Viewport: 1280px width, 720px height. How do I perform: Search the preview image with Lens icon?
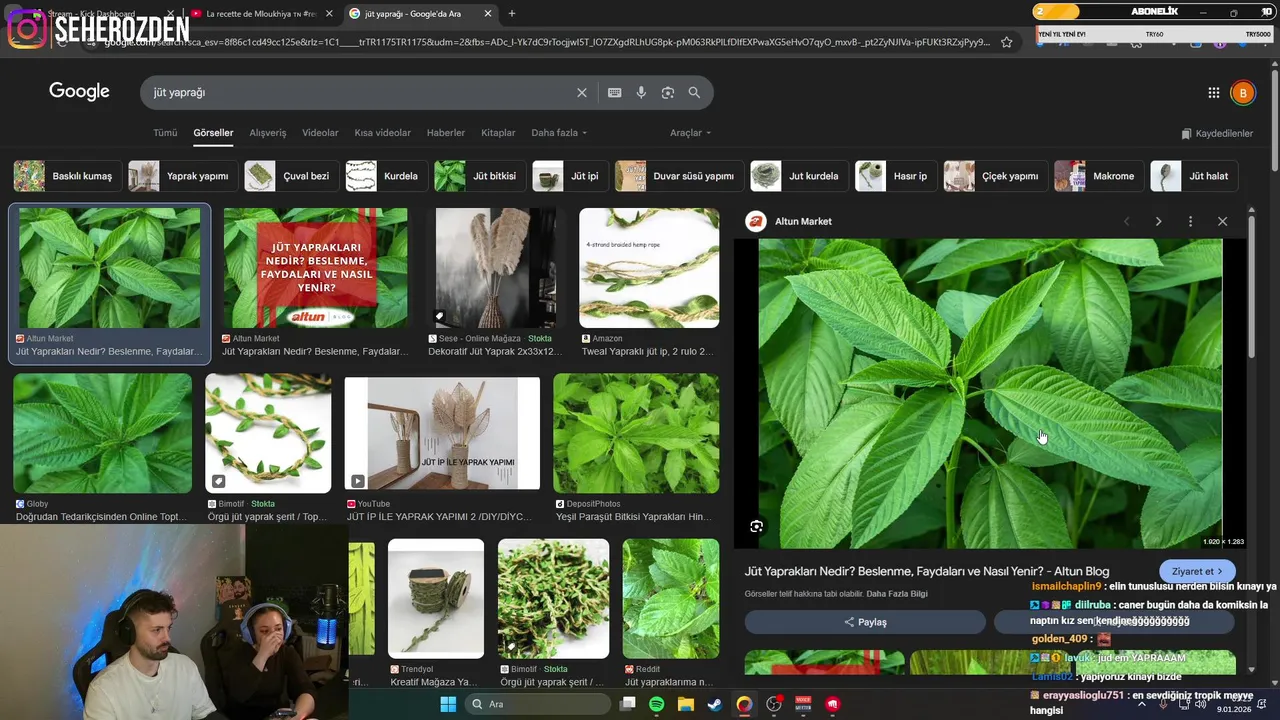click(757, 526)
